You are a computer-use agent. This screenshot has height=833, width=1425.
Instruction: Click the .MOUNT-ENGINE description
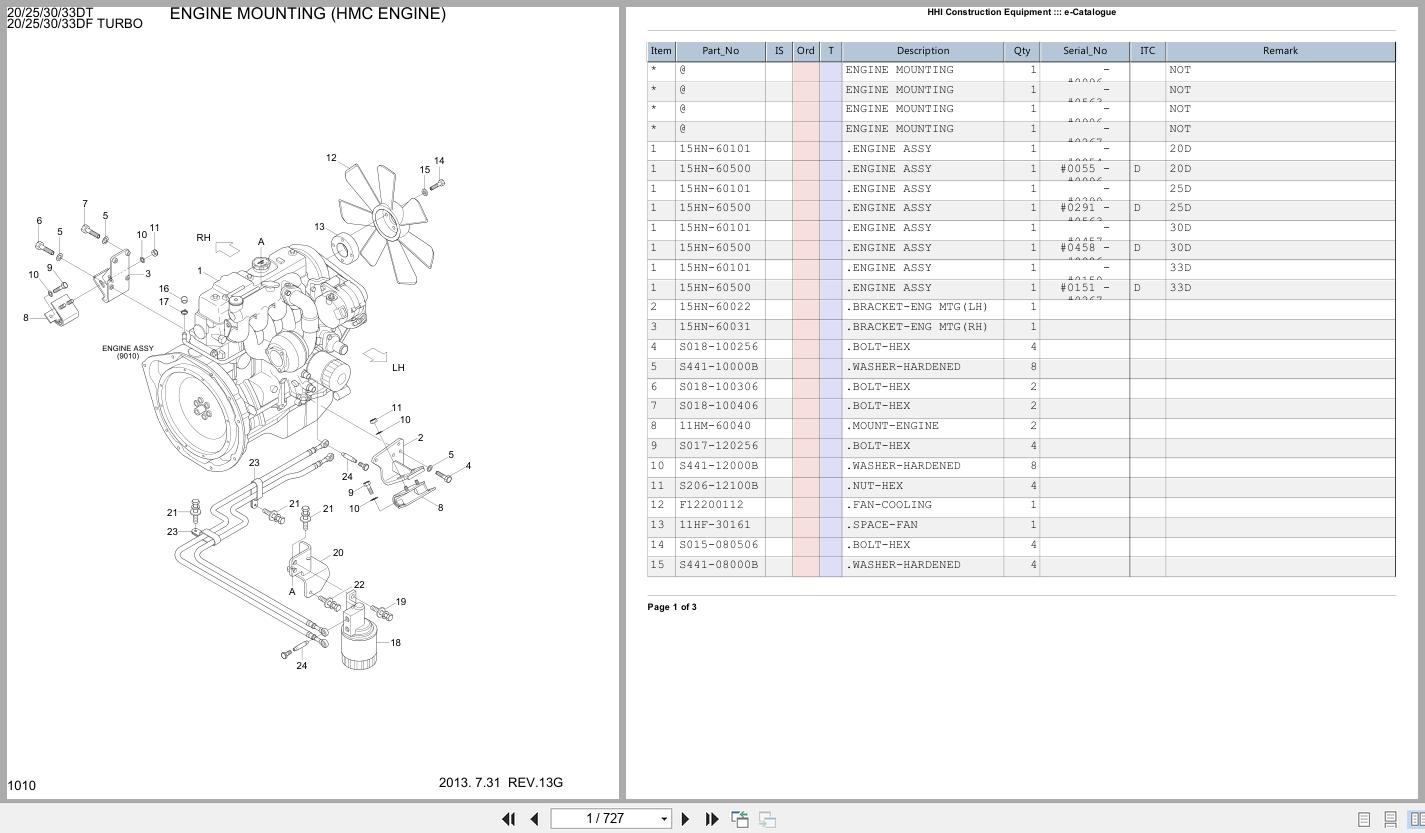click(x=892, y=426)
